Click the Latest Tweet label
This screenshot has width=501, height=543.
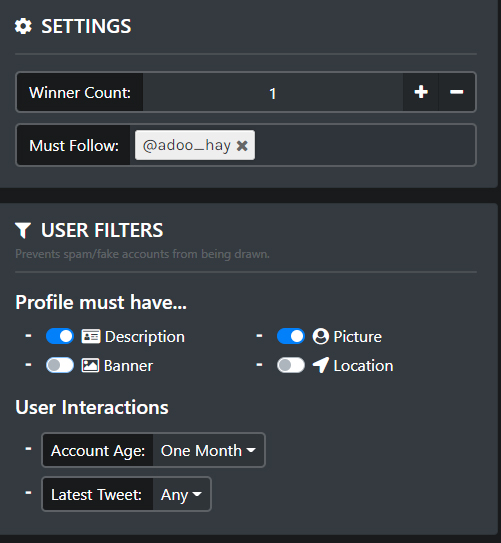point(97,495)
